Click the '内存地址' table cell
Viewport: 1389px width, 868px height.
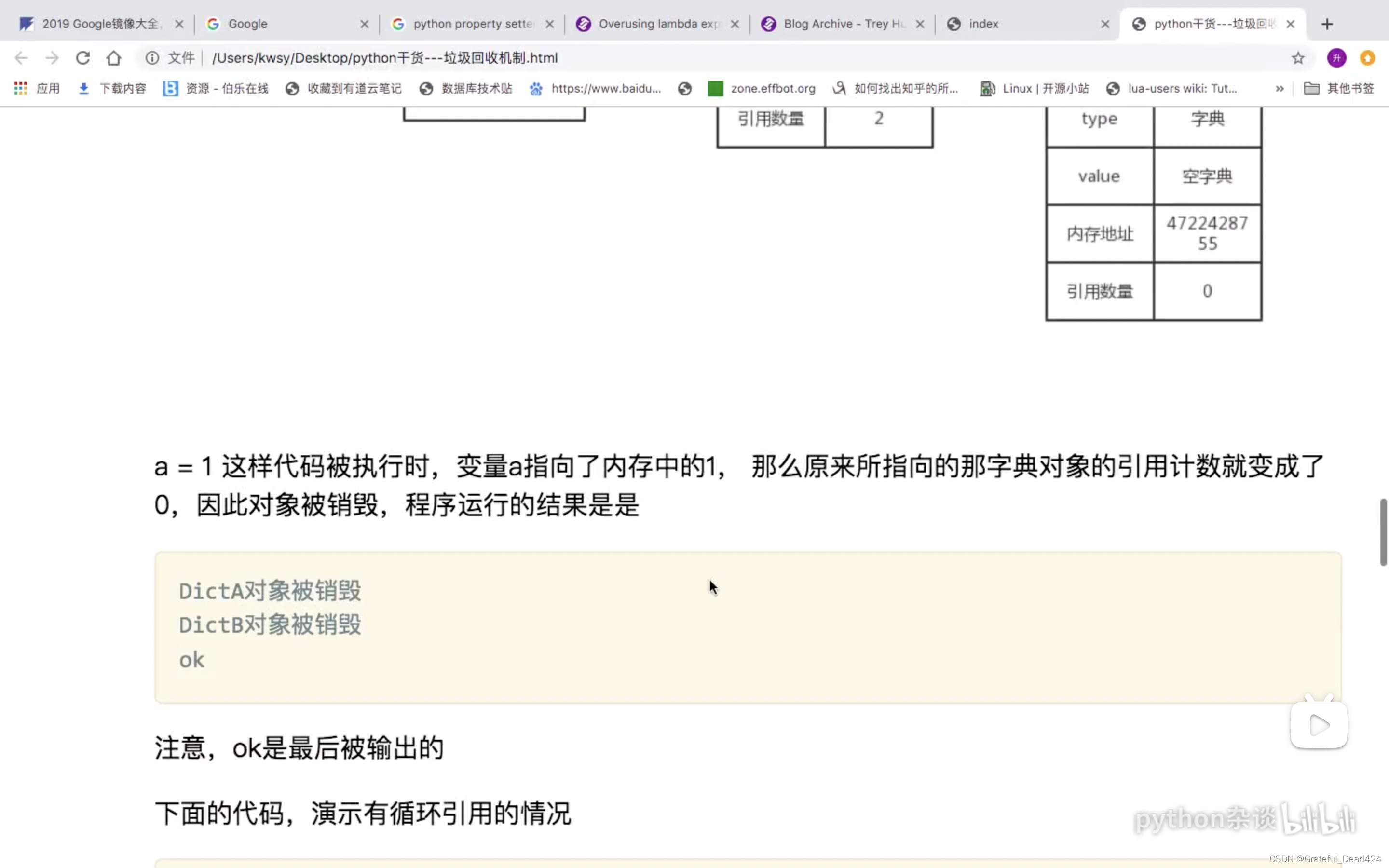click(1100, 234)
